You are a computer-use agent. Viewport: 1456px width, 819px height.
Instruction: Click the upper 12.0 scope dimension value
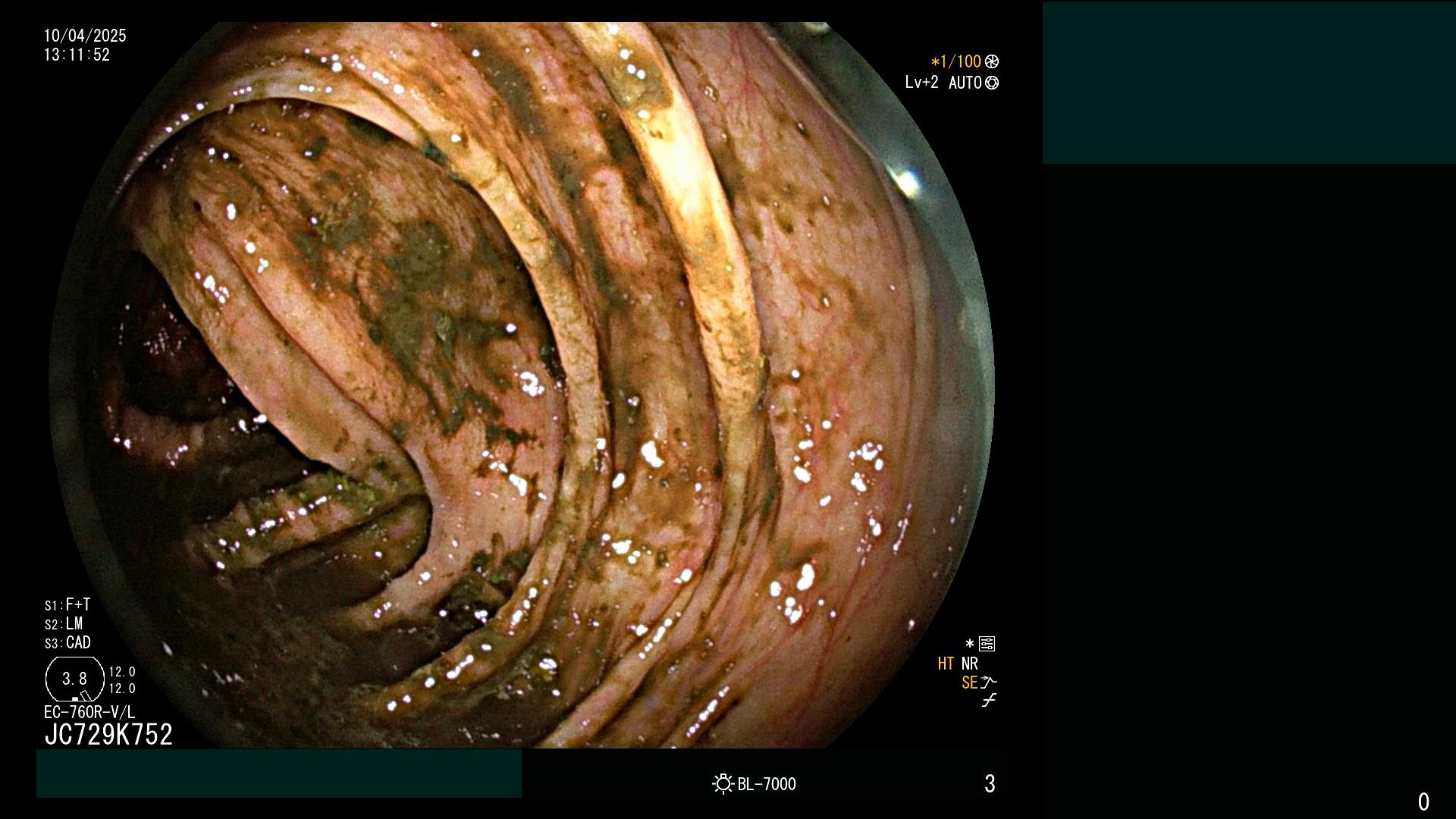click(x=122, y=672)
